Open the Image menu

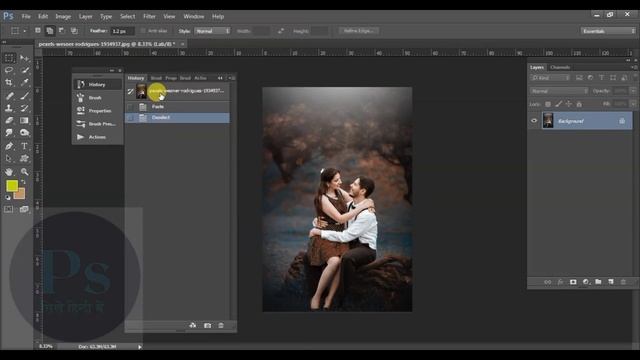(x=63, y=16)
